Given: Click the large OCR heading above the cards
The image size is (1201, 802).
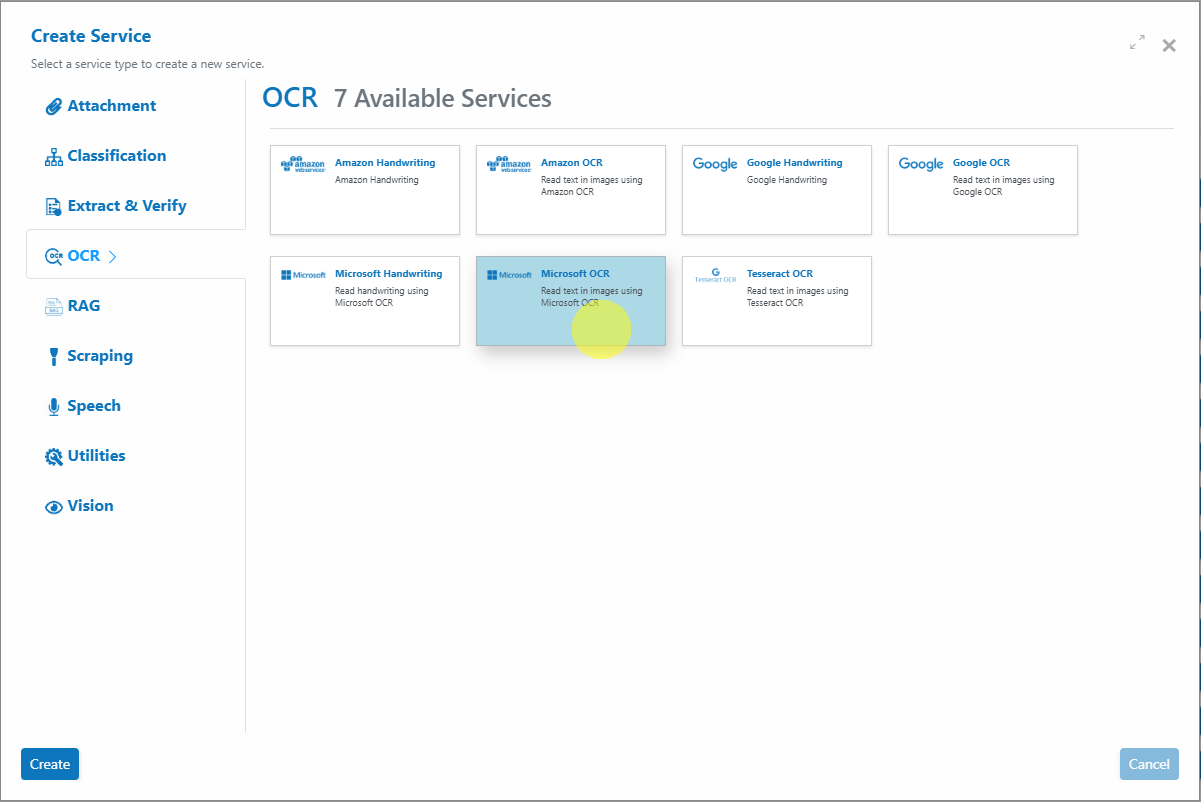Looking at the screenshot, I should pos(290,98).
